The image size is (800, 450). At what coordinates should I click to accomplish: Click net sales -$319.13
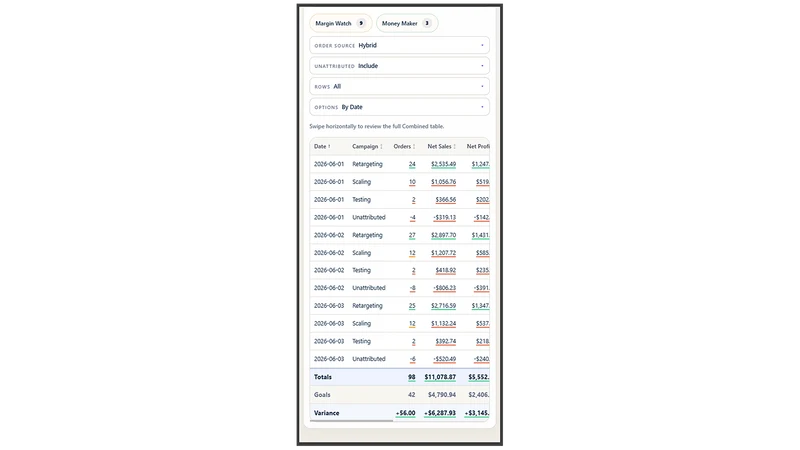pyautogui.click(x=444, y=217)
